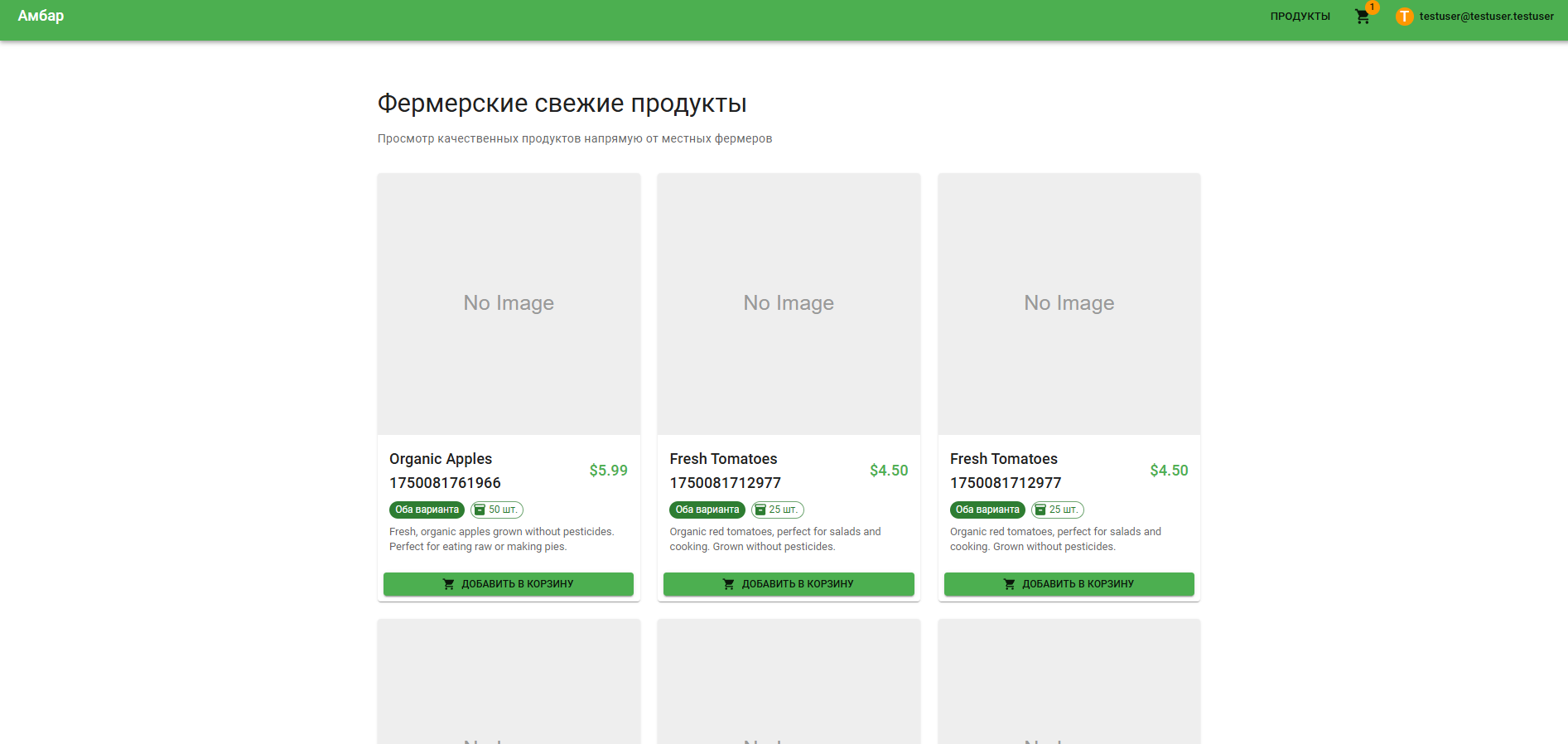Select the product ID 1750081761966
1568x744 pixels.
tap(446, 483)
